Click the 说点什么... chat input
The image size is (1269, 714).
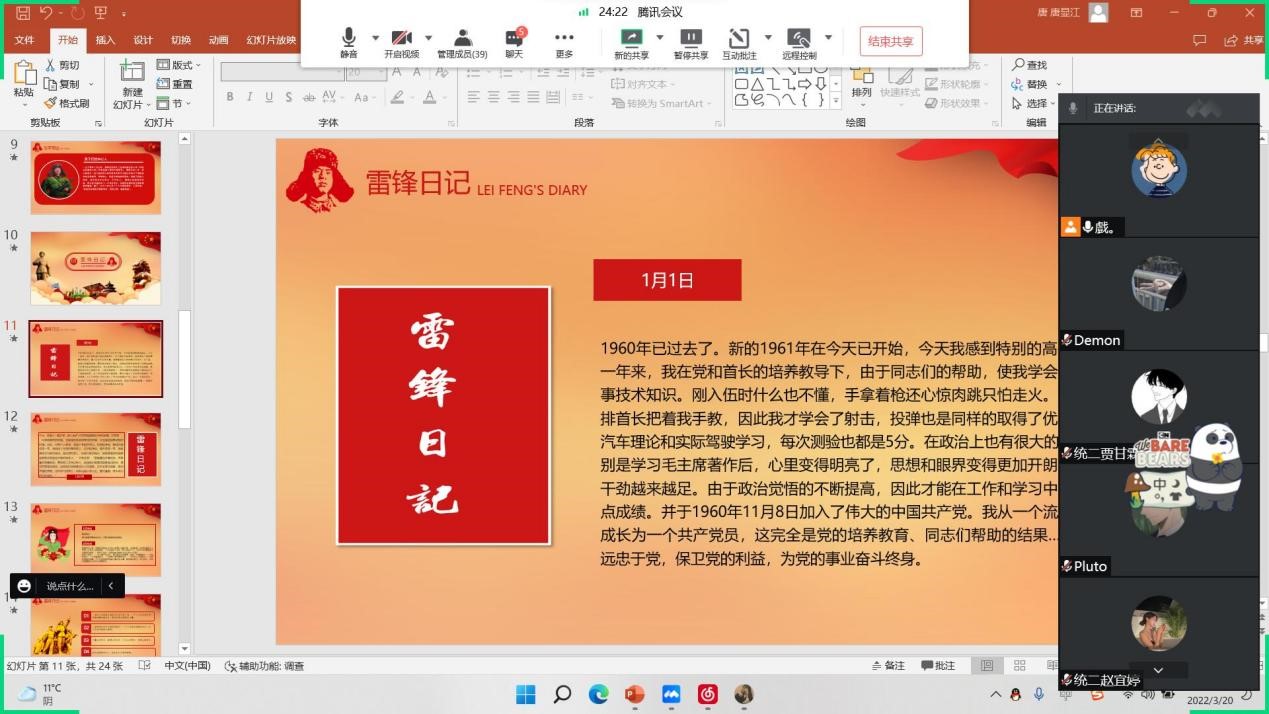(x=69, y=586)
